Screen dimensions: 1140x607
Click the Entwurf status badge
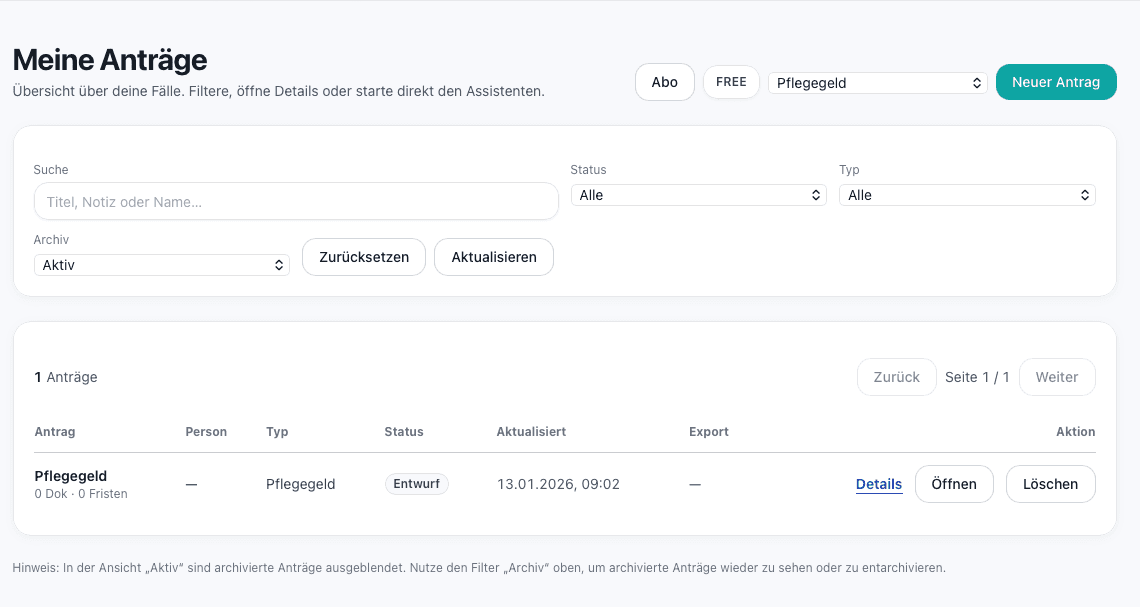click(416, 483)
